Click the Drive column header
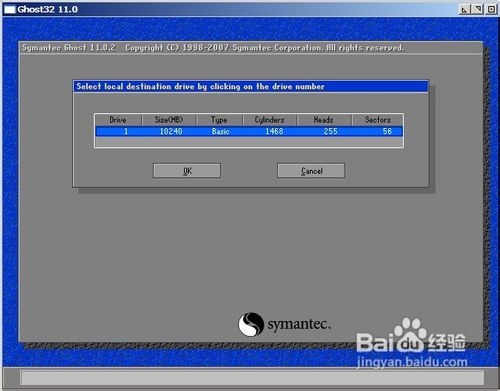The image size is (500, 391). pyautogui.click(x=118, y=120)
